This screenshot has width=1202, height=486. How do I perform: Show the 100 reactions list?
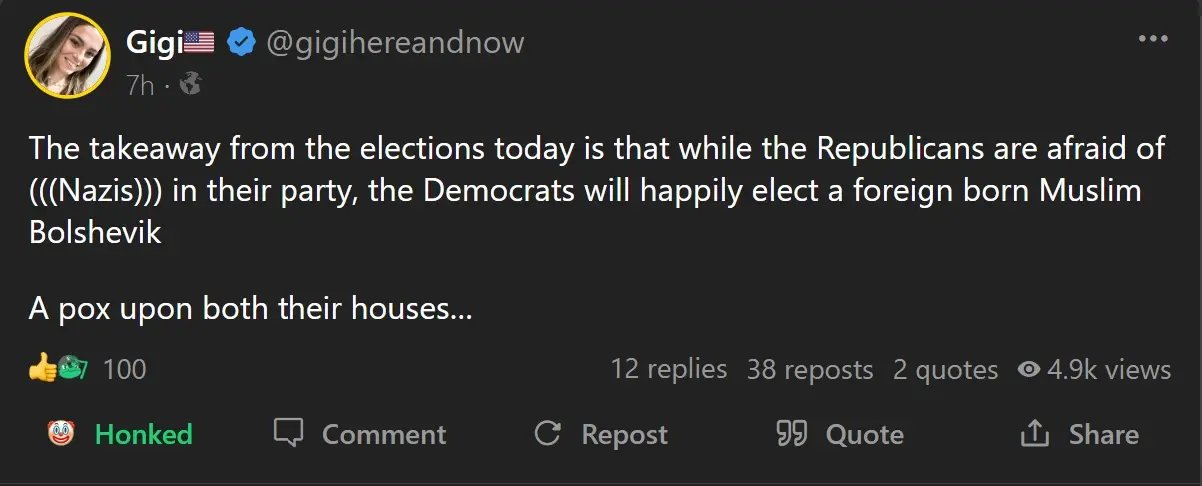pyautogui.click(x=124, y=370)
